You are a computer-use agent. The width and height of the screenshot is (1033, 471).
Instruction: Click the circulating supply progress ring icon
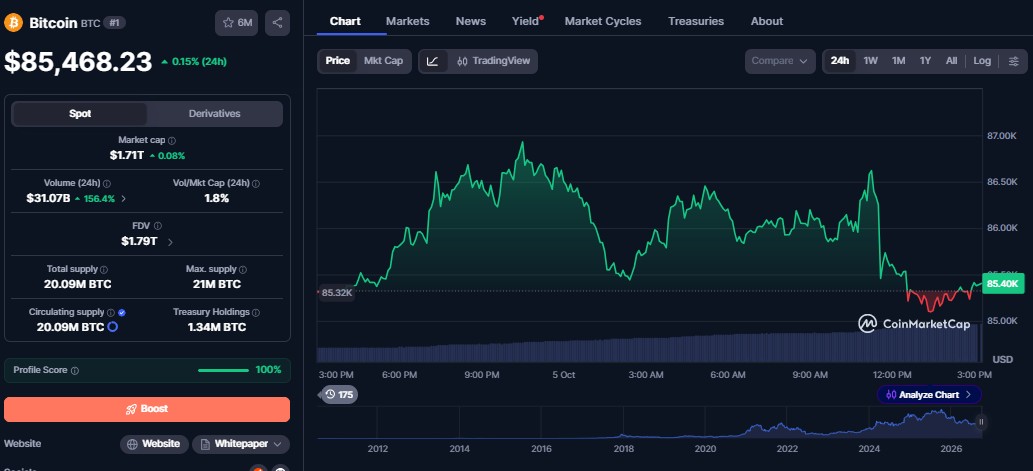pyautogui.click(x=113, y=327)
